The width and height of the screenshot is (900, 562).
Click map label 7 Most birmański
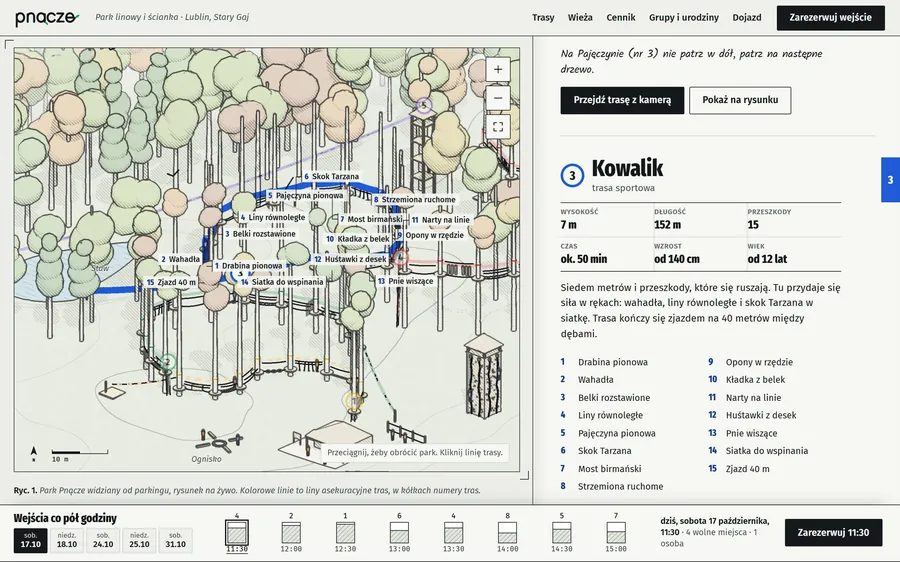(x=371, y=219)
